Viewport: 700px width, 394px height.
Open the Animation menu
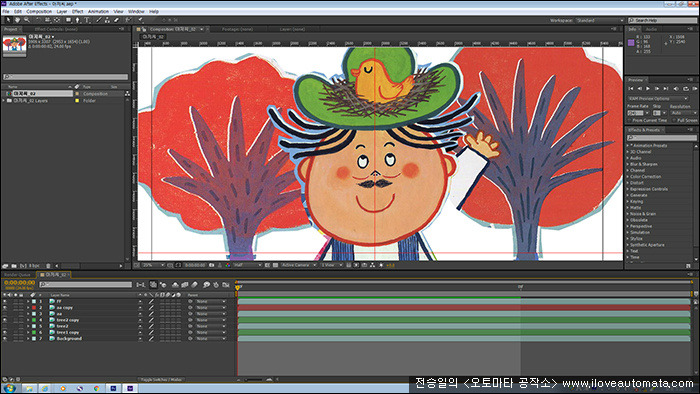tap(98, 12)
